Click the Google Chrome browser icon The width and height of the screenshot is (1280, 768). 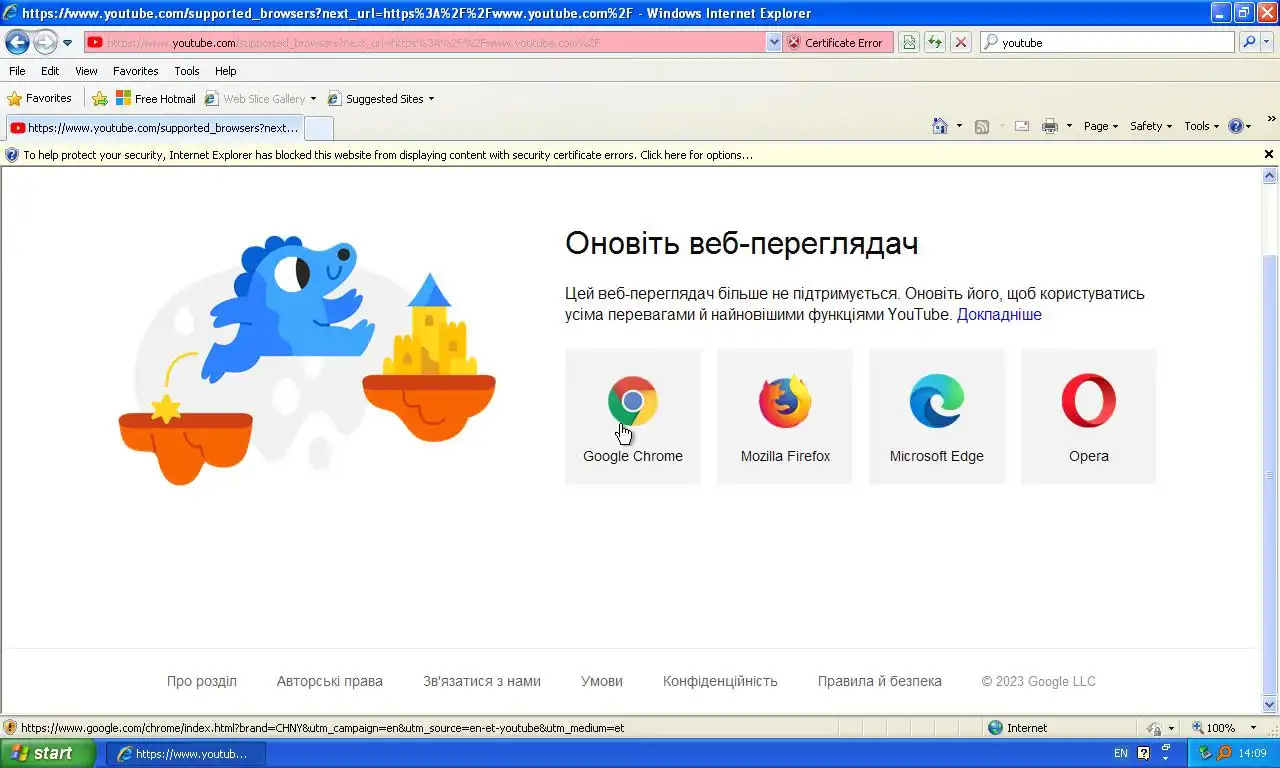coord(633,401)
